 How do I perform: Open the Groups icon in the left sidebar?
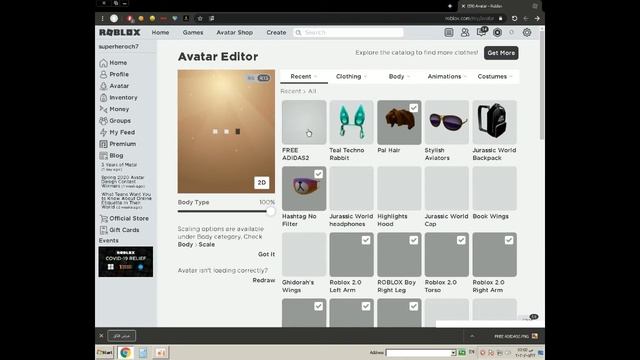click(x=103, y=121)
